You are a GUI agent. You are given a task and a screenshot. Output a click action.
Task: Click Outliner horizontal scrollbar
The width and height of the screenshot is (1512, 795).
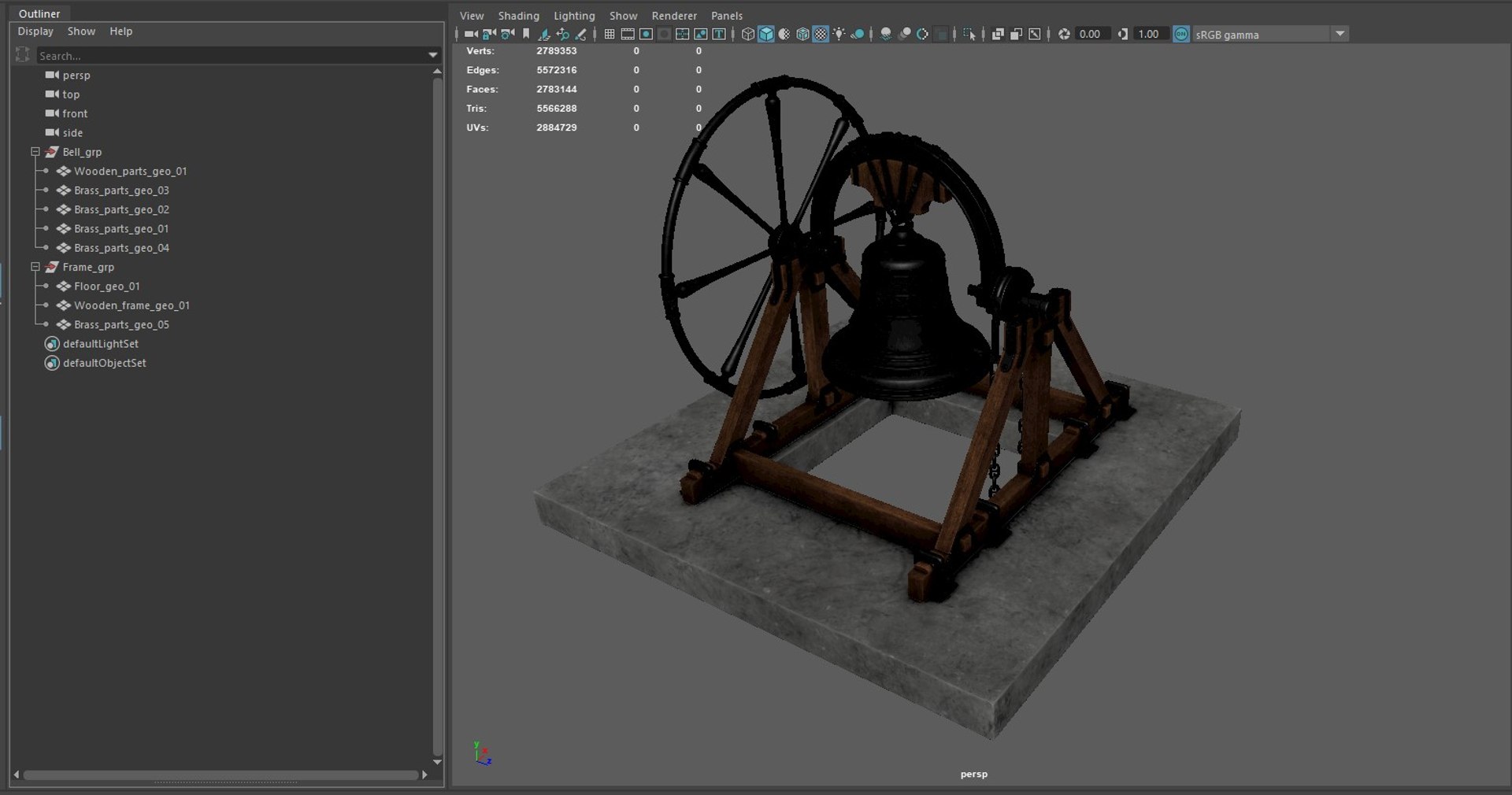pos(220,775)
